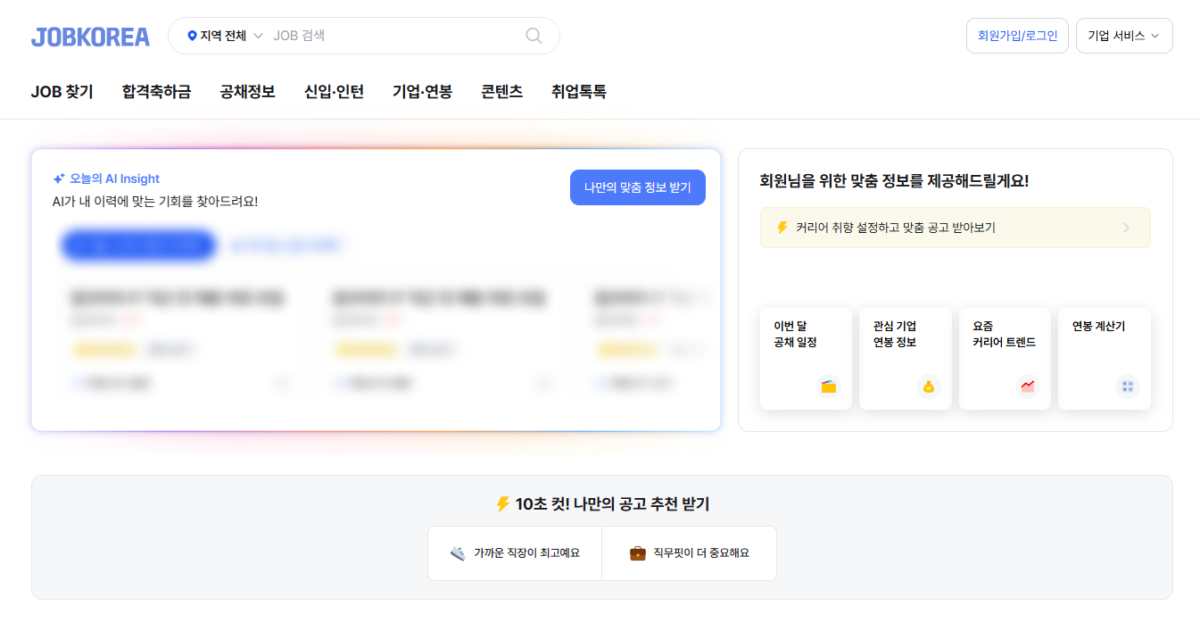
Task: Click the location pin icon in search bar
Action: 193,35
